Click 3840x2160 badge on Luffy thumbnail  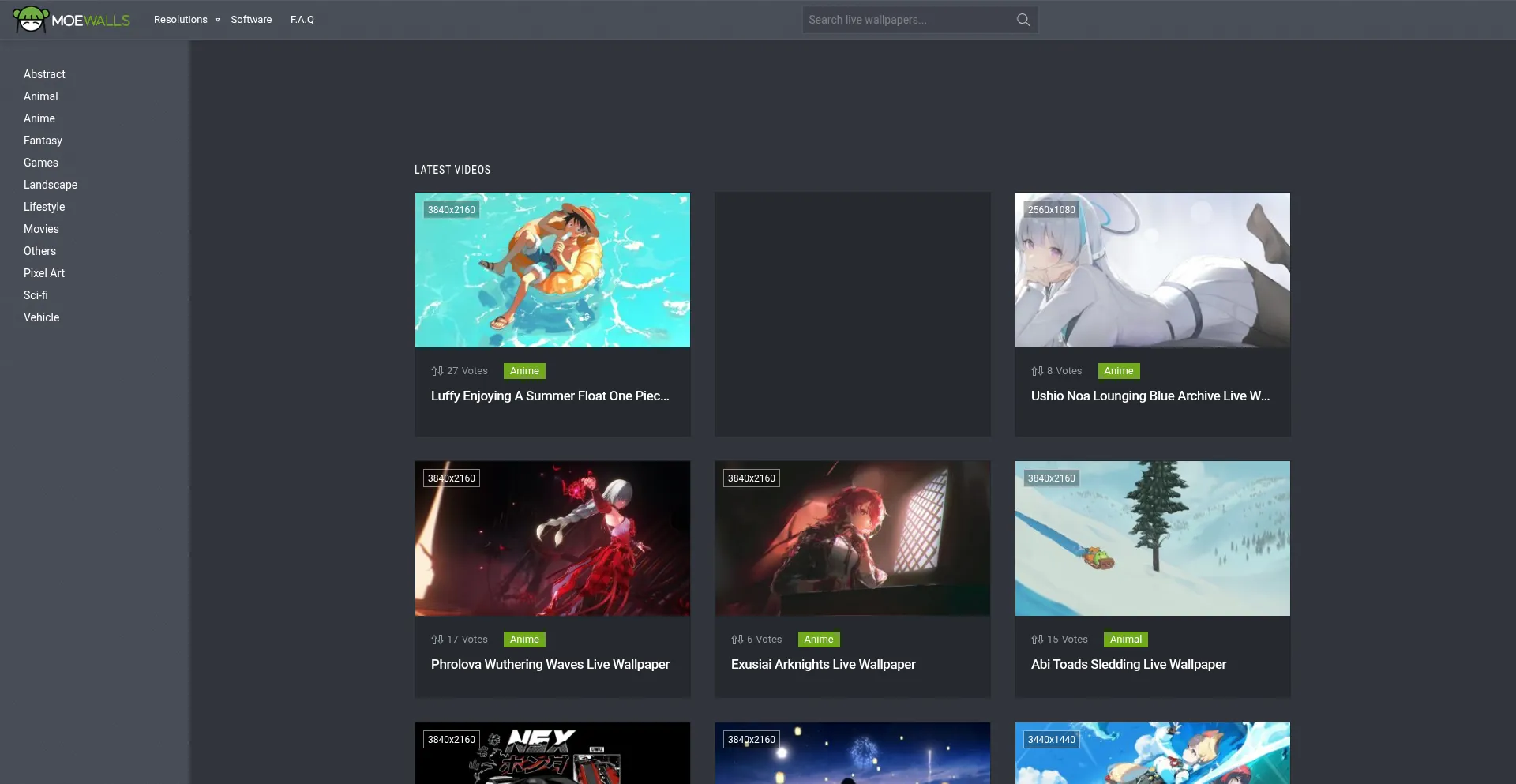(x=452, y=210)
